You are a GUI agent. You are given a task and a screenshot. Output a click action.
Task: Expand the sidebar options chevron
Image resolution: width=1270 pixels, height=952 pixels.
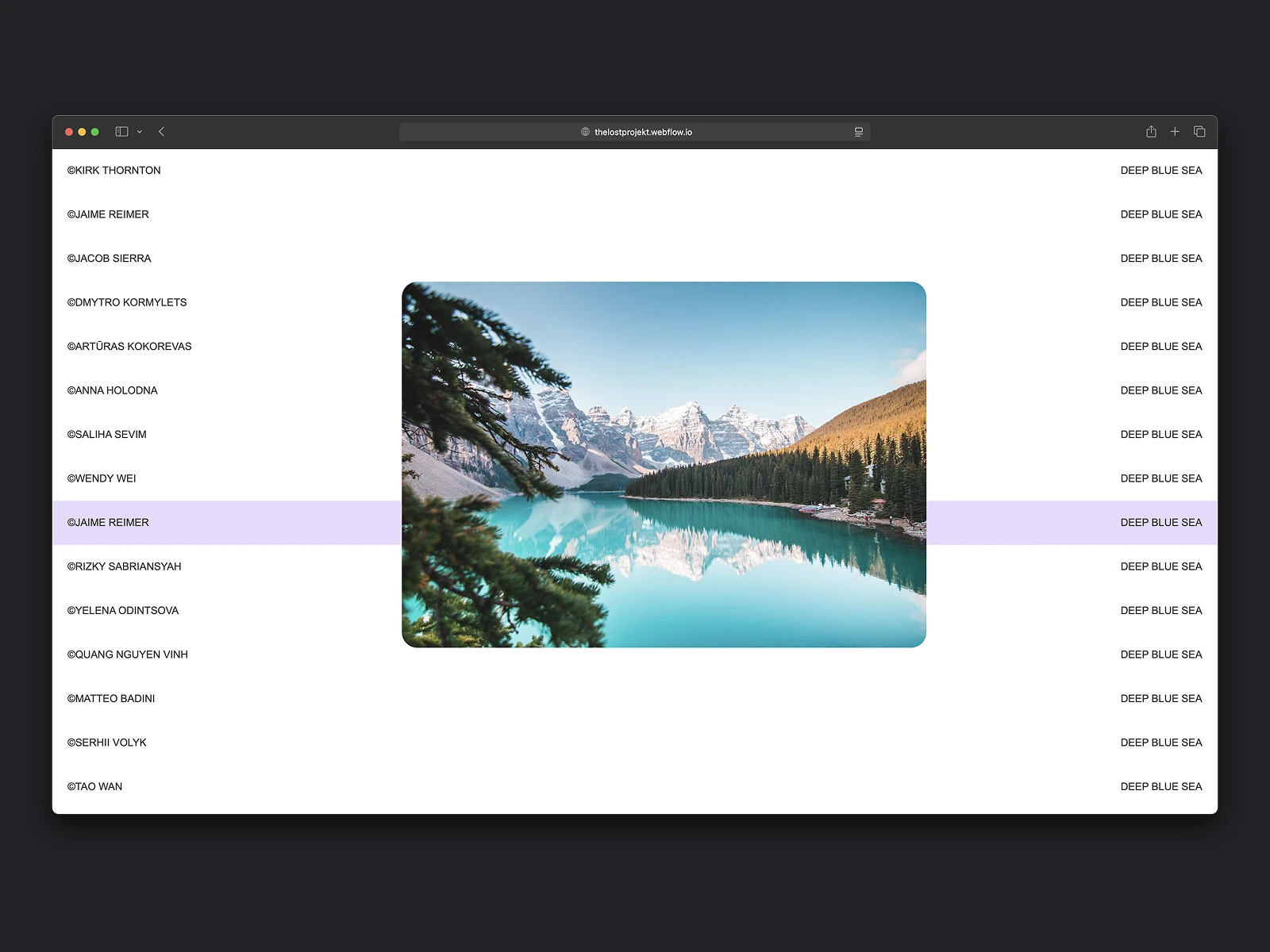click(x=140, y=132)
